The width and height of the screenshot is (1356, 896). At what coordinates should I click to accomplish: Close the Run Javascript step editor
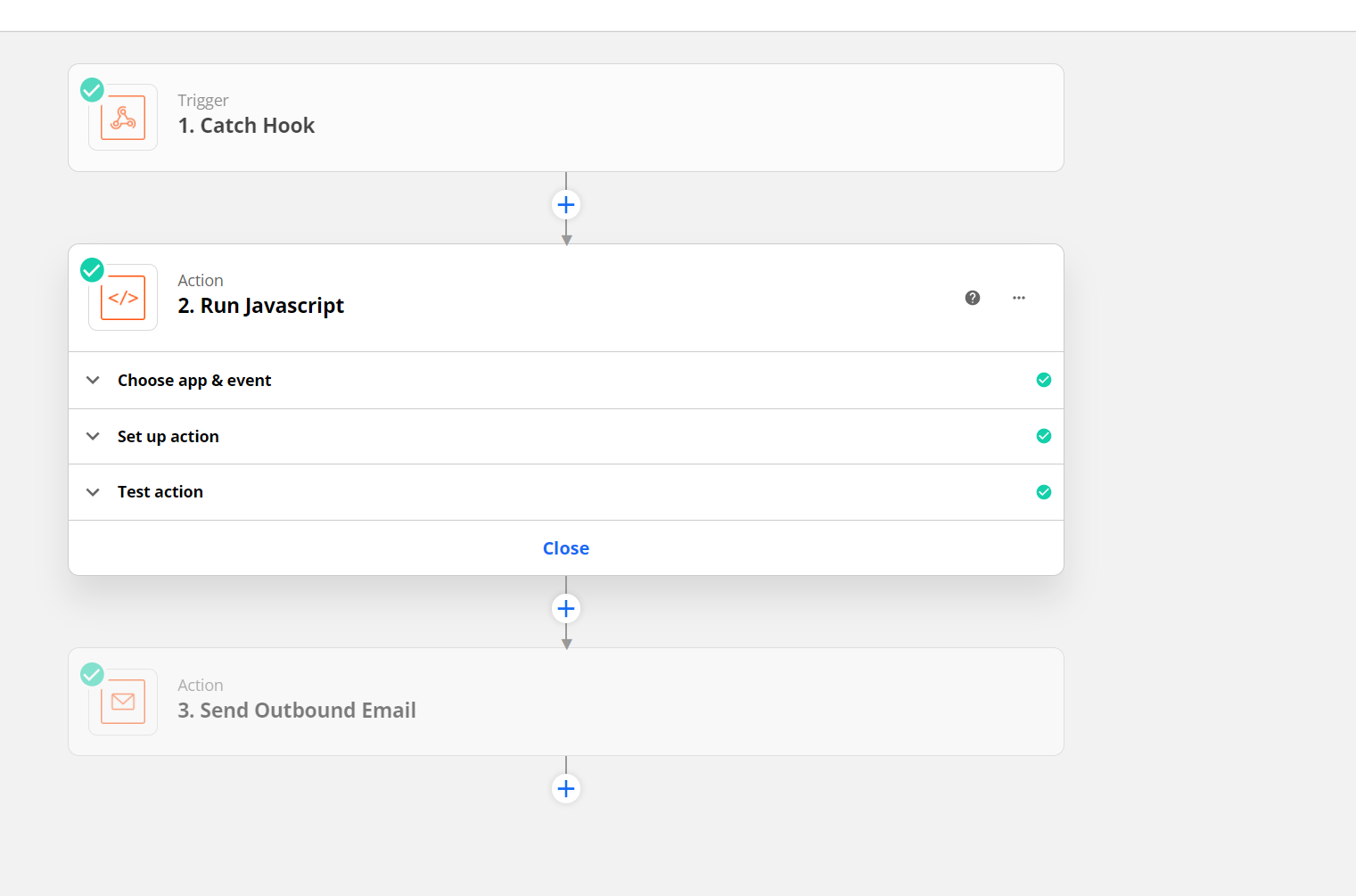(566, 548)
